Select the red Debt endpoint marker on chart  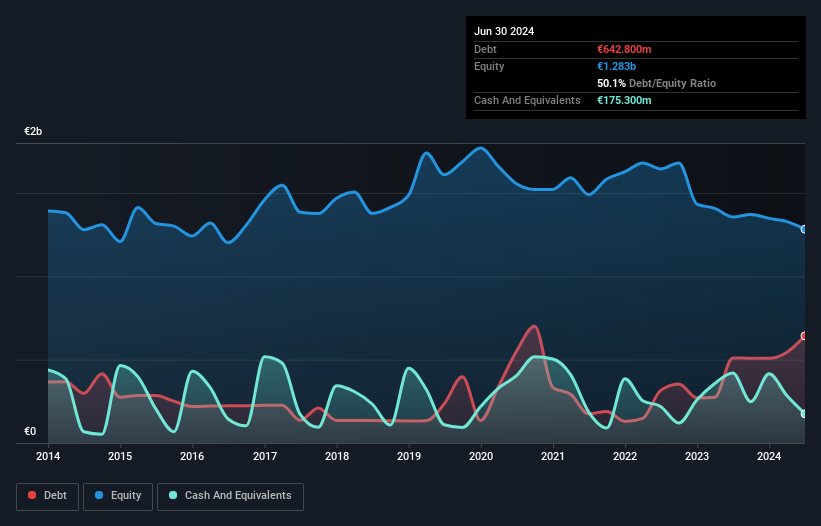804,336
